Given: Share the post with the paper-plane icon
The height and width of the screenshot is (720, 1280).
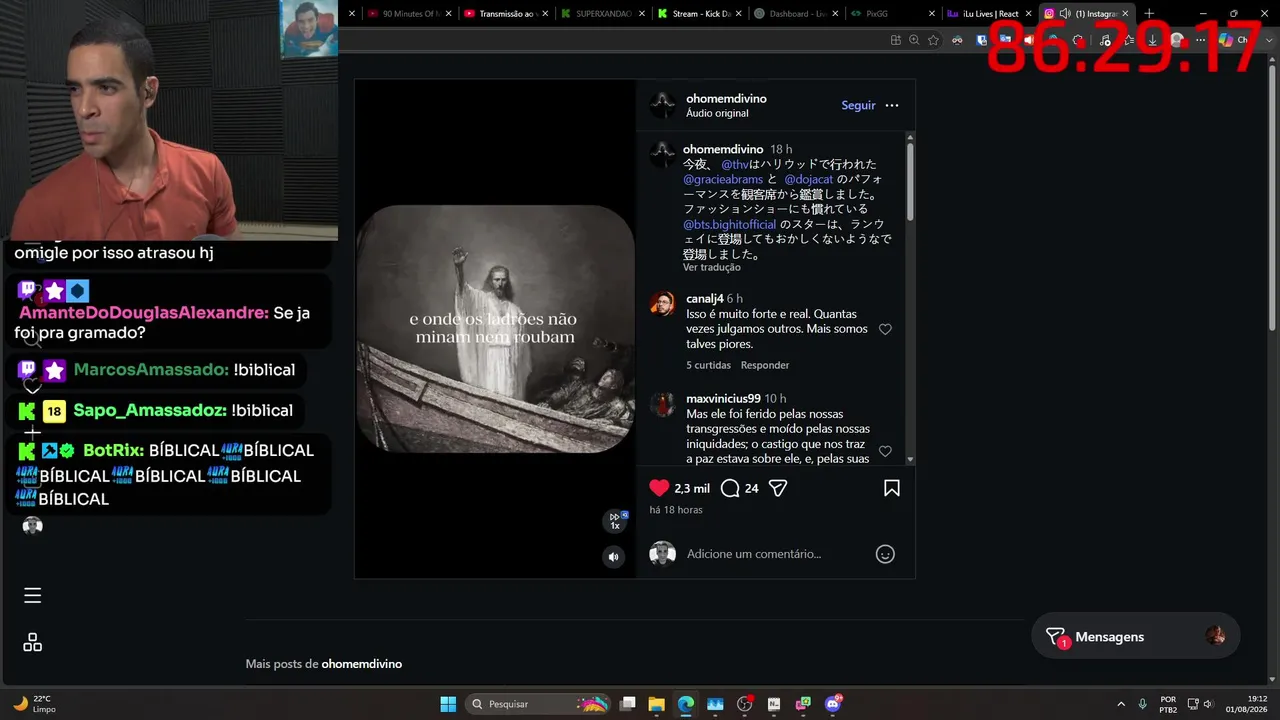Looking at the screenshot, I should [x=778, y=488].
